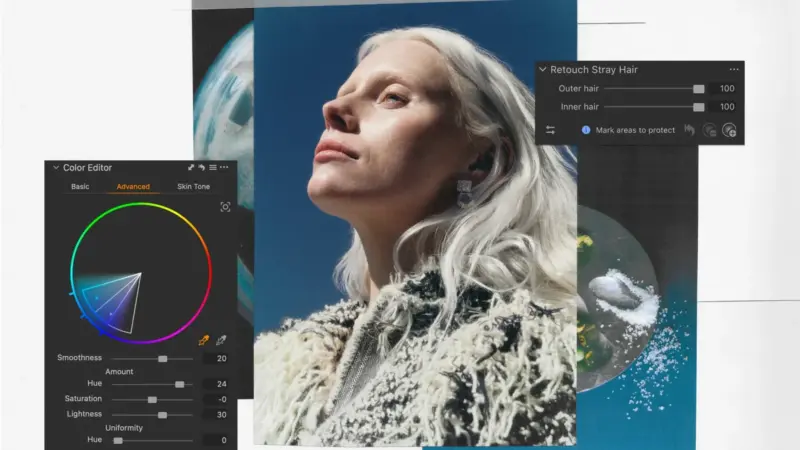Click the Lightness value field showing 30

tap(215, 415)
